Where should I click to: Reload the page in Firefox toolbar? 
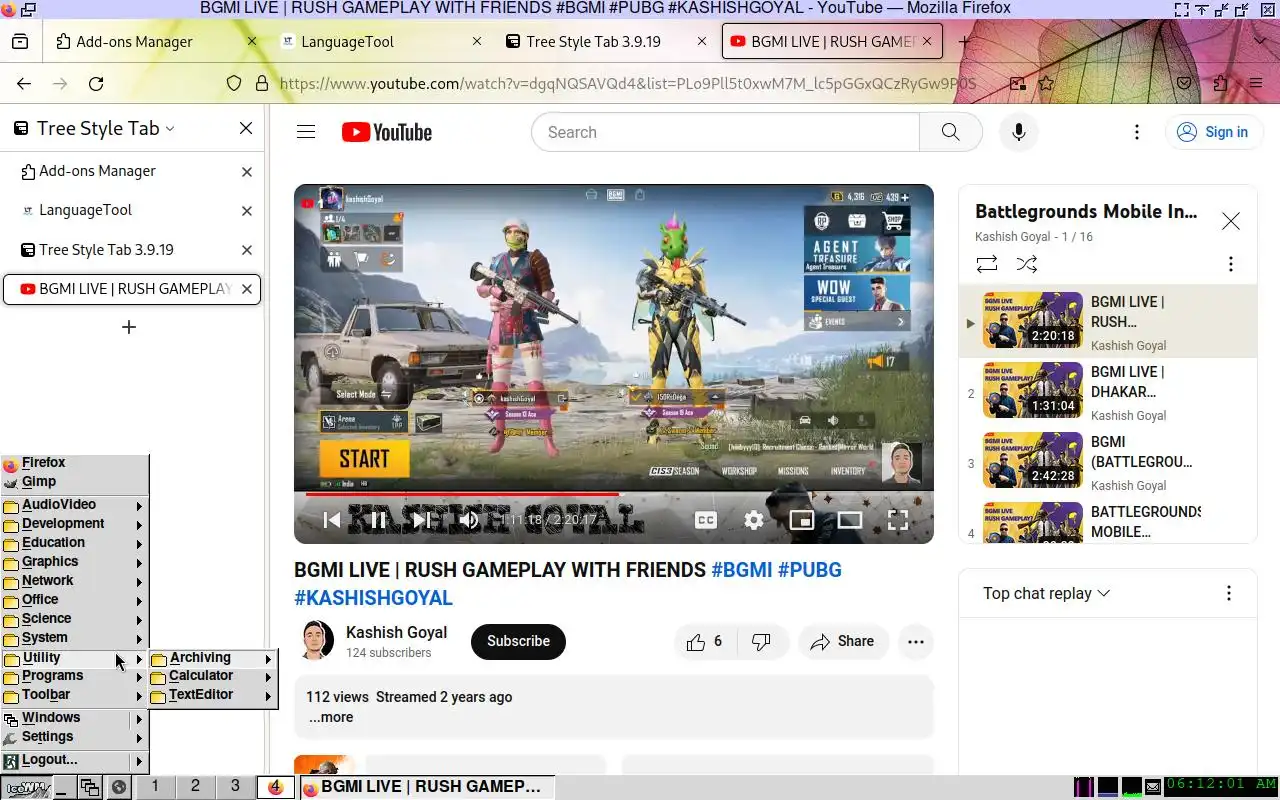96,84
